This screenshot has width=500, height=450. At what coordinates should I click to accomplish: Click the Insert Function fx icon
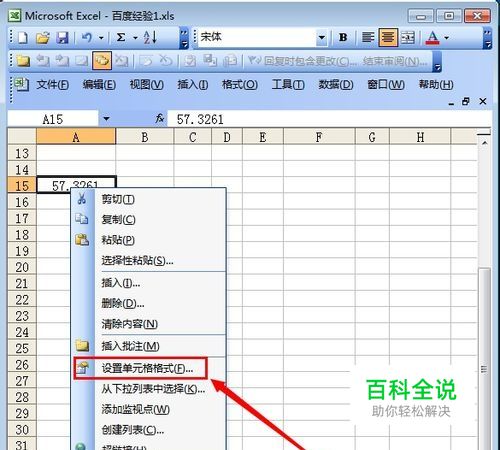[160, 118]
